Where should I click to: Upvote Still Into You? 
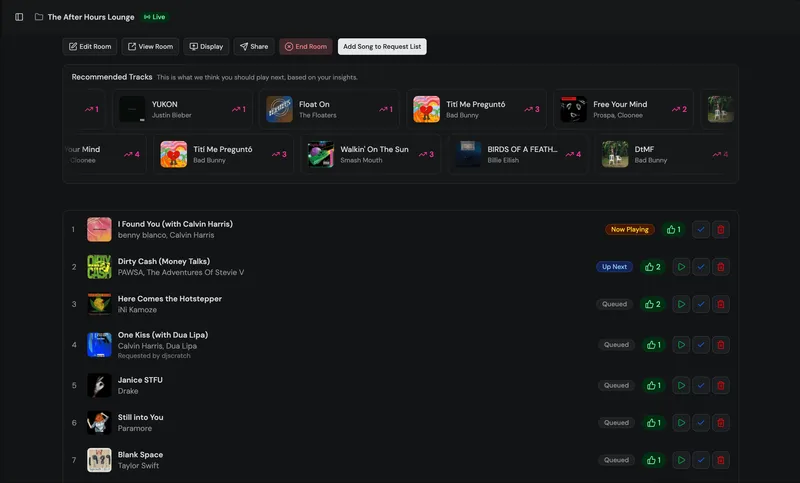click(x=654, y=423)
